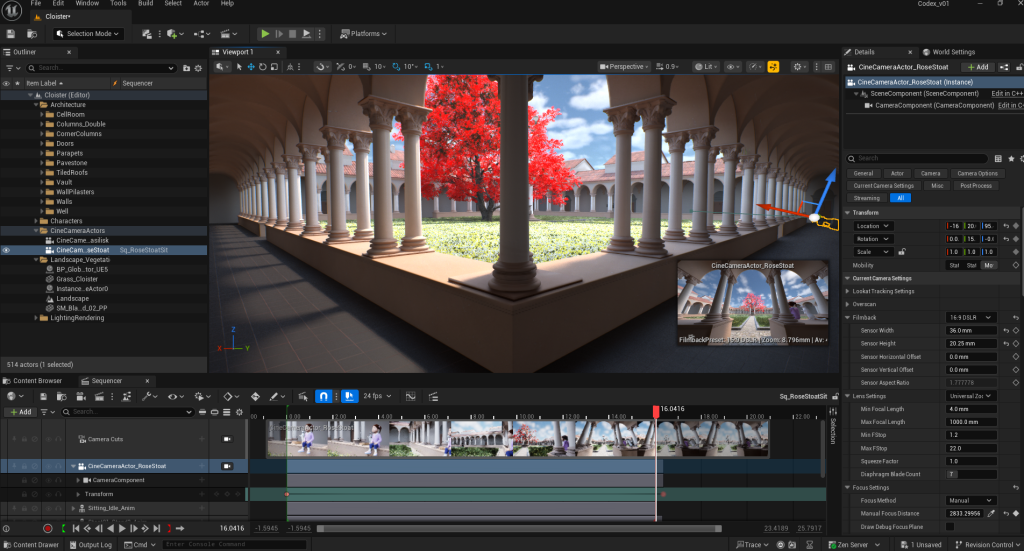The height and width of the screenshot is (551, 1024).
Task: Click the Sequencer record button
Action: pos(47,528)
